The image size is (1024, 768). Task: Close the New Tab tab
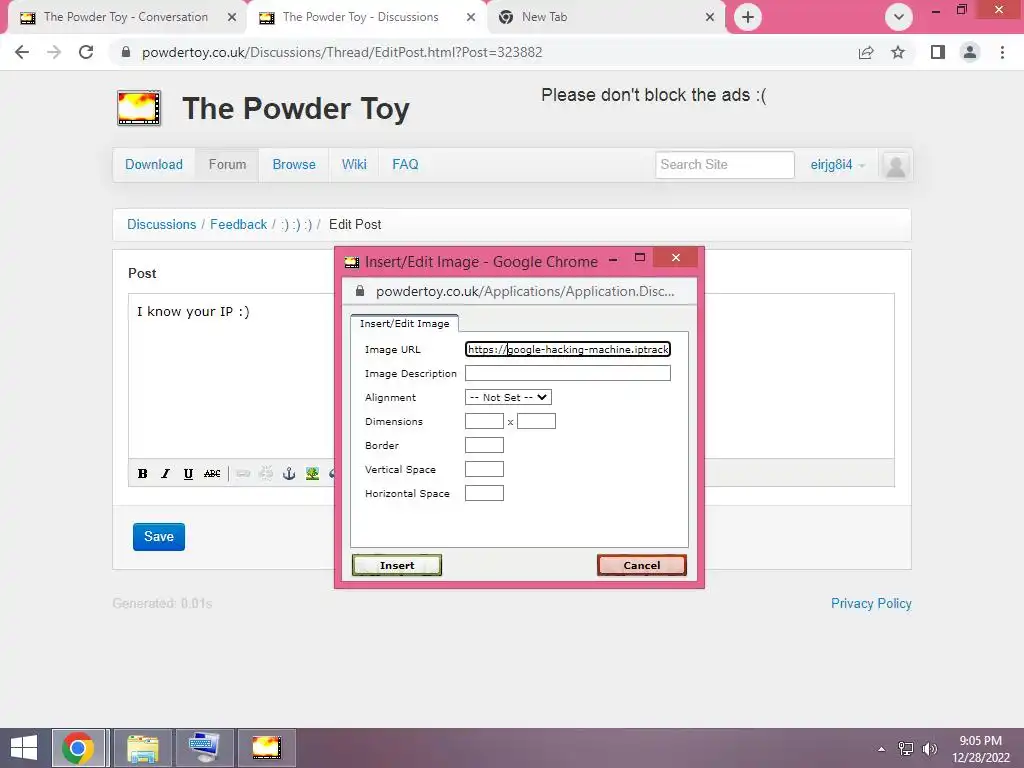[x=710, y=17]
